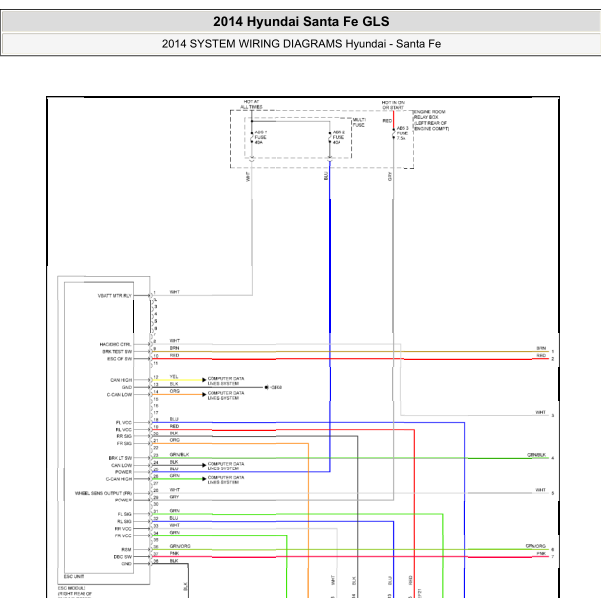The image size is (601, 598).
Task: Click the "C-CAN HIGH" terminal label
Action: tap(118, 479)
